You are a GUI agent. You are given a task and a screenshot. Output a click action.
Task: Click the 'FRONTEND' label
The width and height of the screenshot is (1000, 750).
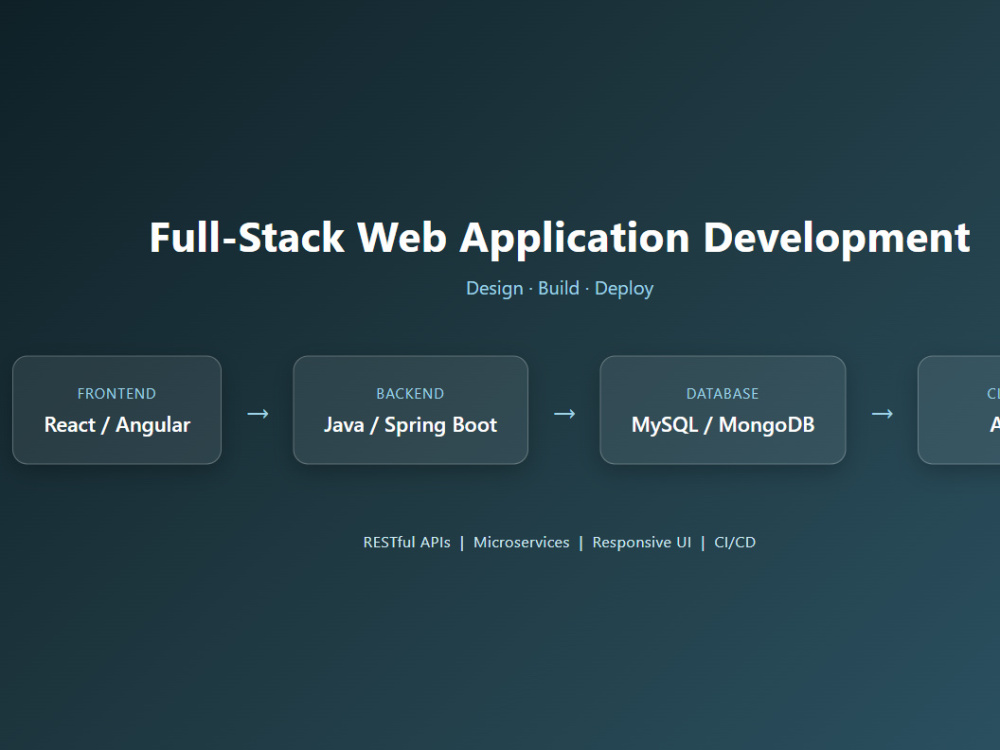117,393
